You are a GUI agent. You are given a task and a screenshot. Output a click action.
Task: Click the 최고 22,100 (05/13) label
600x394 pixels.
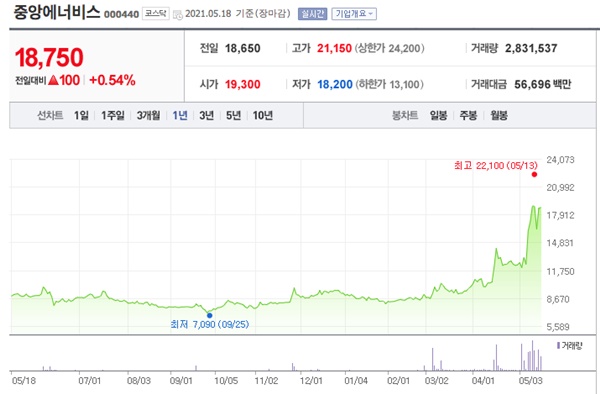pos(496,166)
